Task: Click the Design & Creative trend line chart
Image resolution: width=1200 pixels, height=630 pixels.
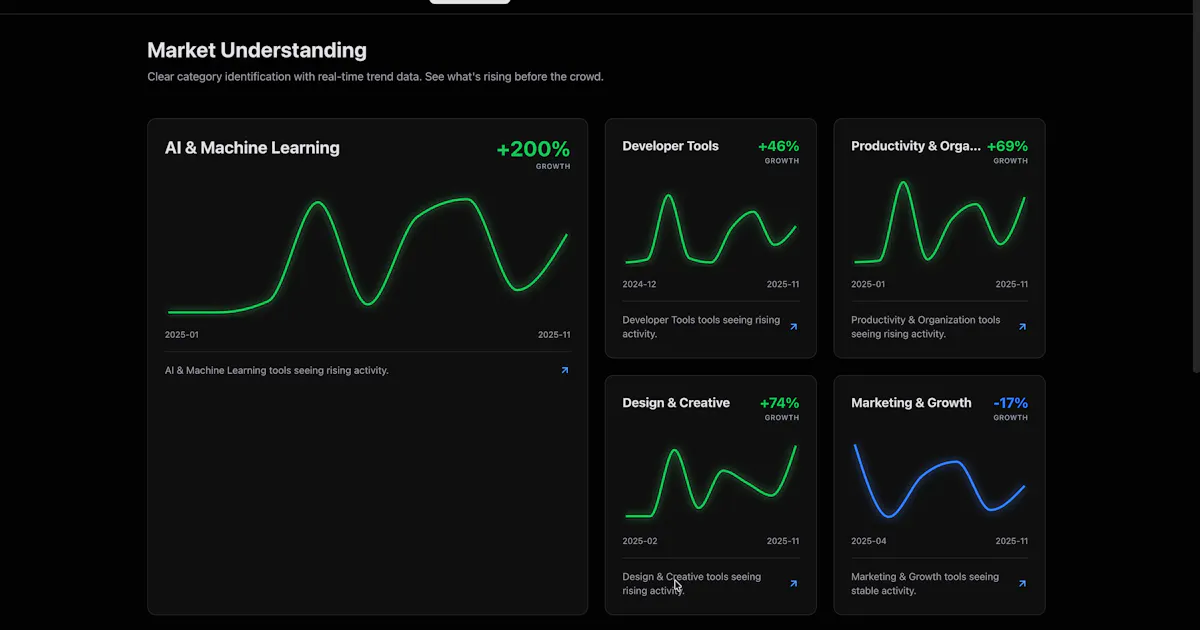Action: 711,481
